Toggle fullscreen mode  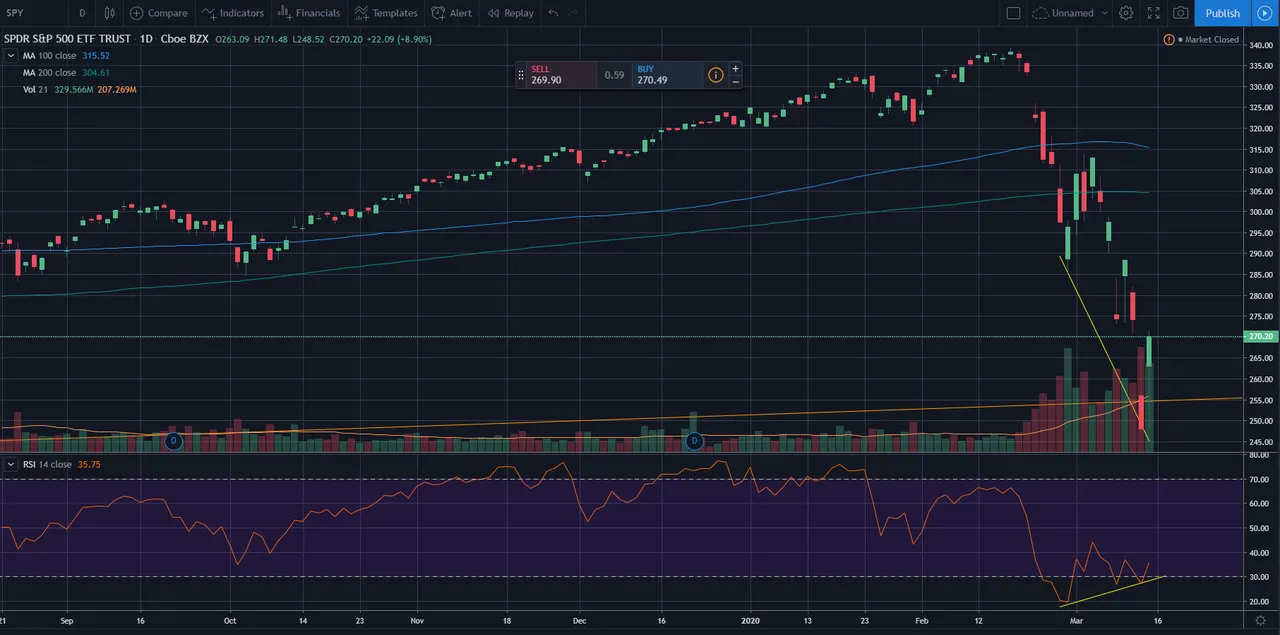1153,13
